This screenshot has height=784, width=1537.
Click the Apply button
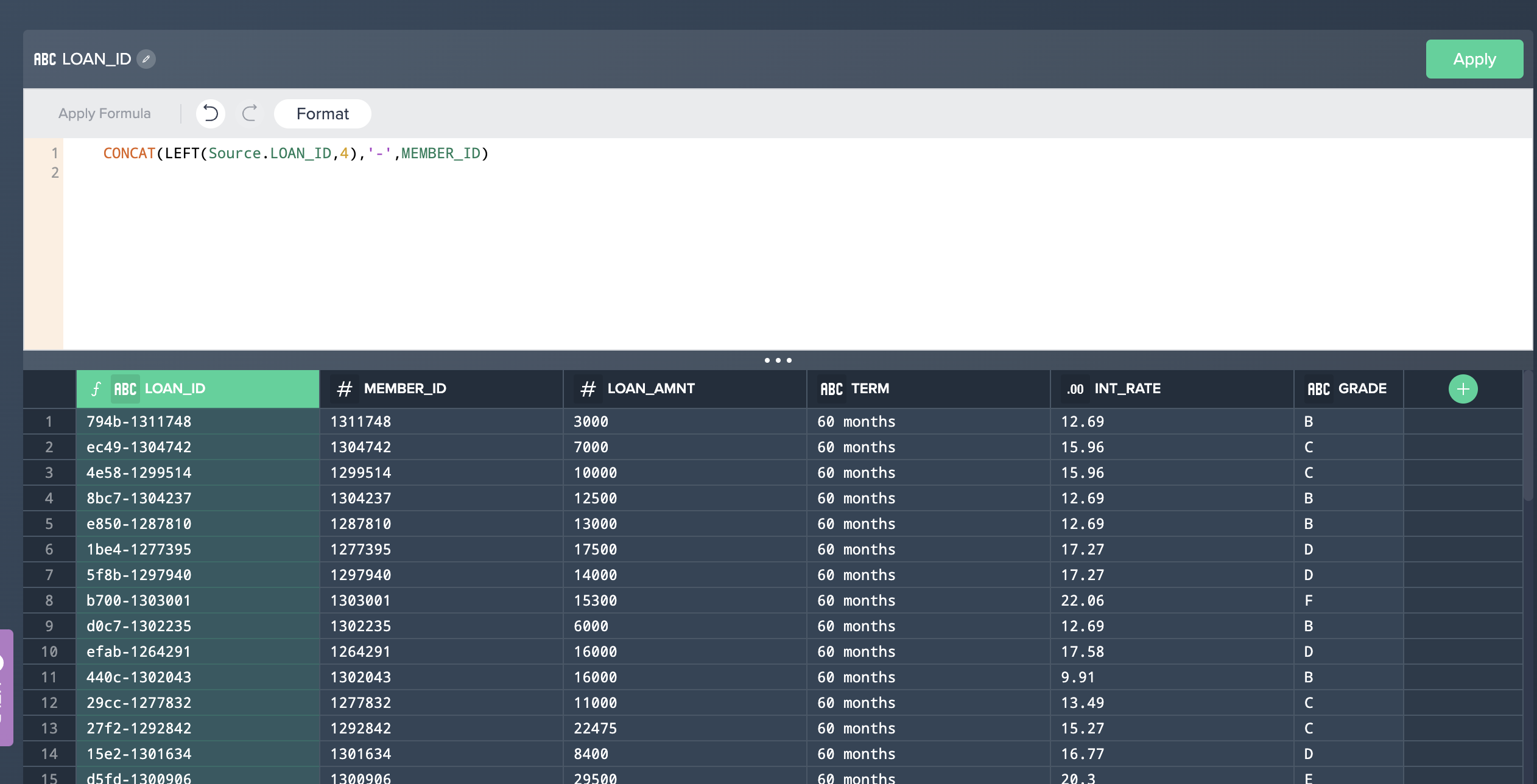1474,59
